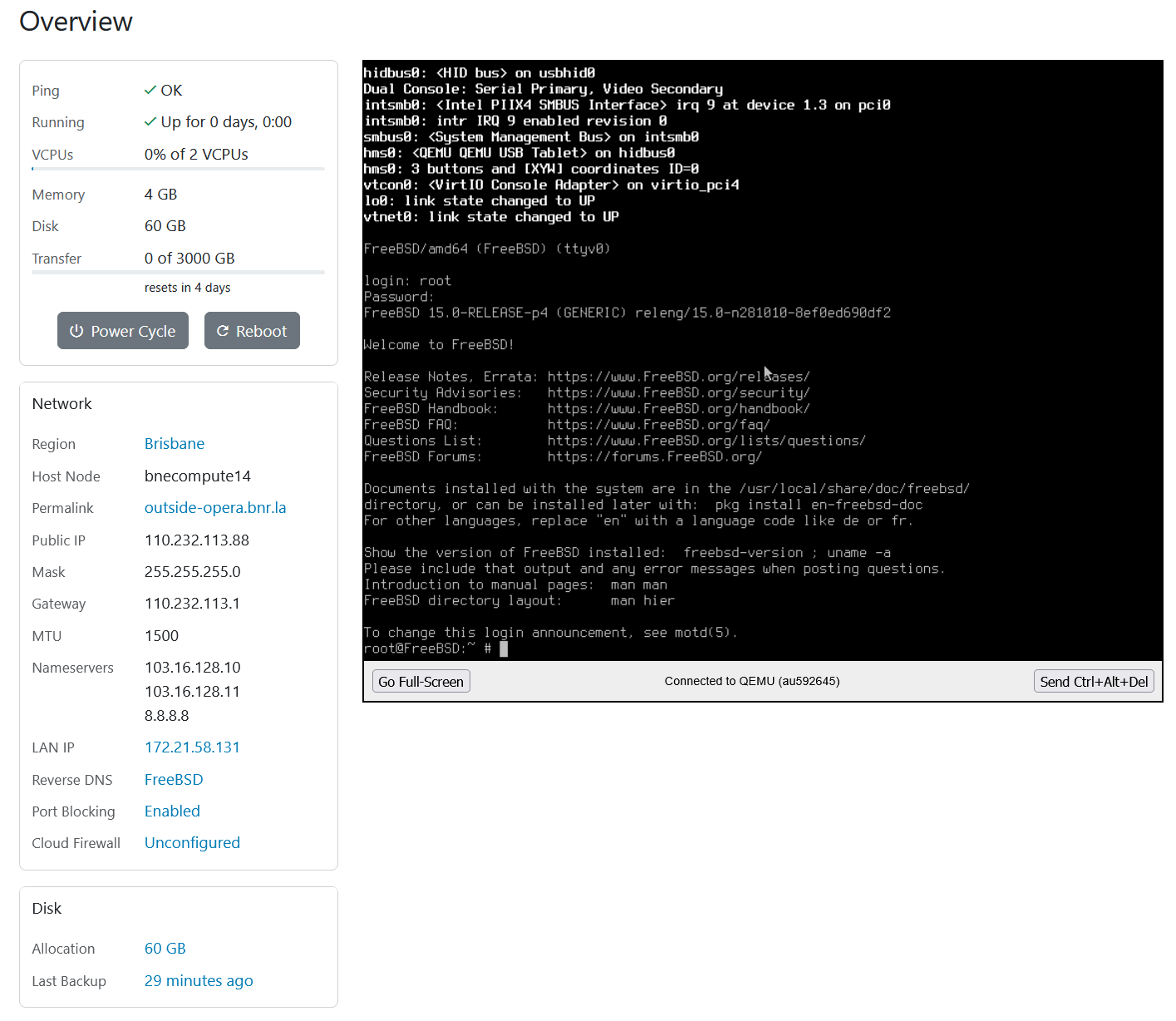
Task: Click the VCPUs usage progress bar
Action: pos(178,169)
